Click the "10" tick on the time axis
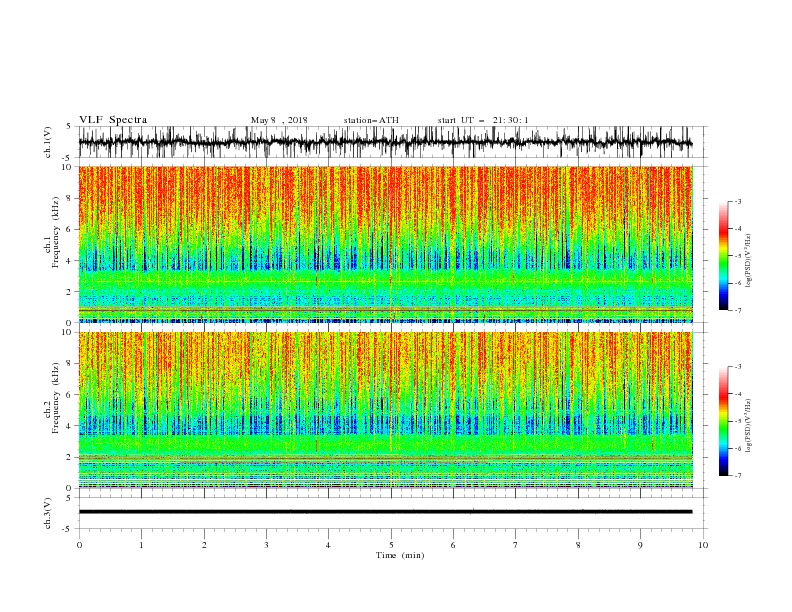This screenshot has width=792, height=612. pos(703,545)
